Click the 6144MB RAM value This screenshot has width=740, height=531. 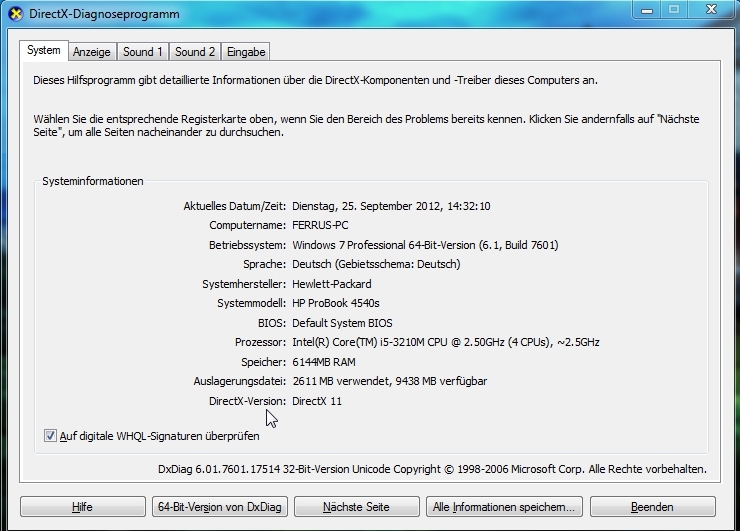coord(324,362)
